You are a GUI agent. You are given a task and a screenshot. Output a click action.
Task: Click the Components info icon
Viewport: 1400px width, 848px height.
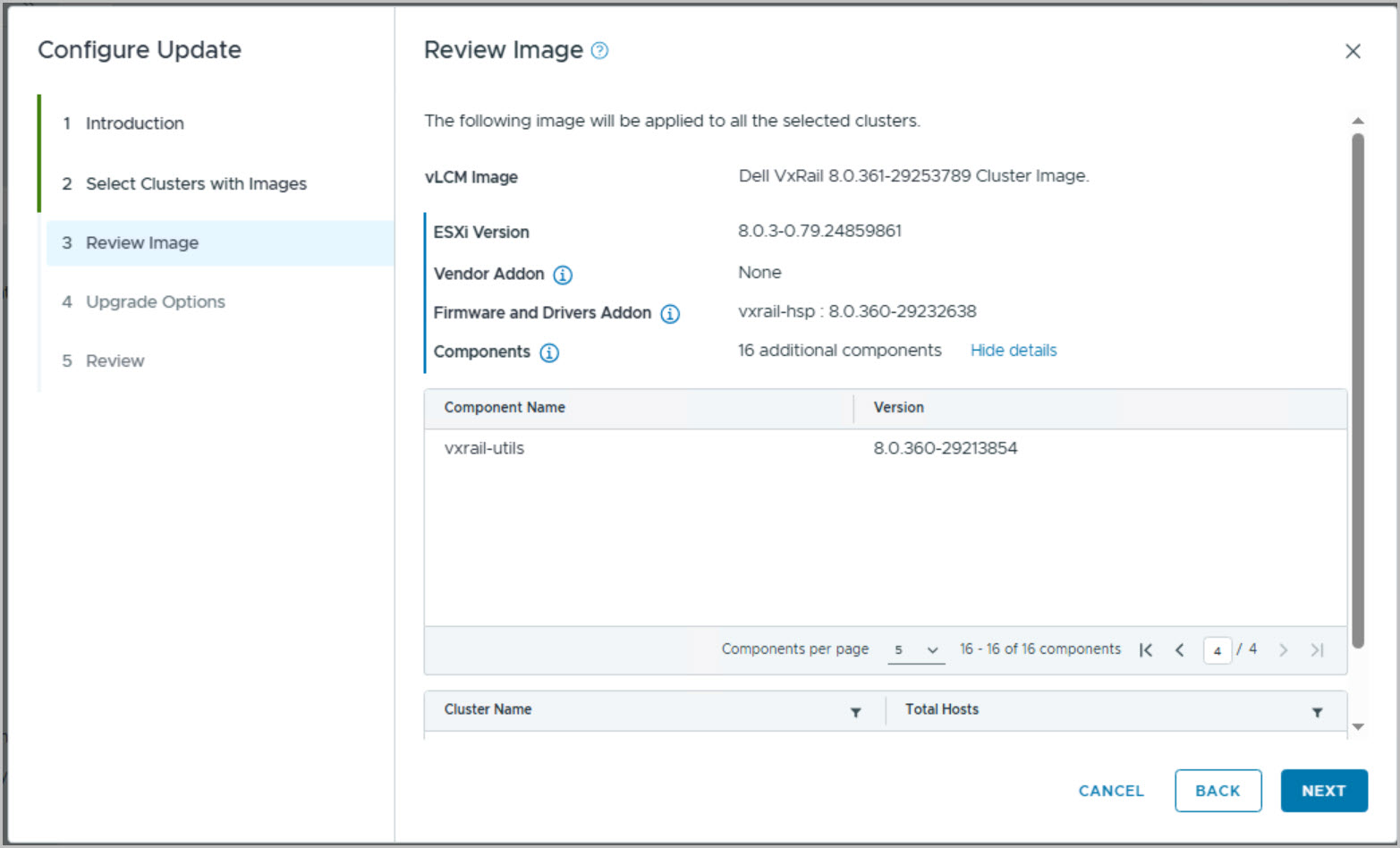[549, 353]
